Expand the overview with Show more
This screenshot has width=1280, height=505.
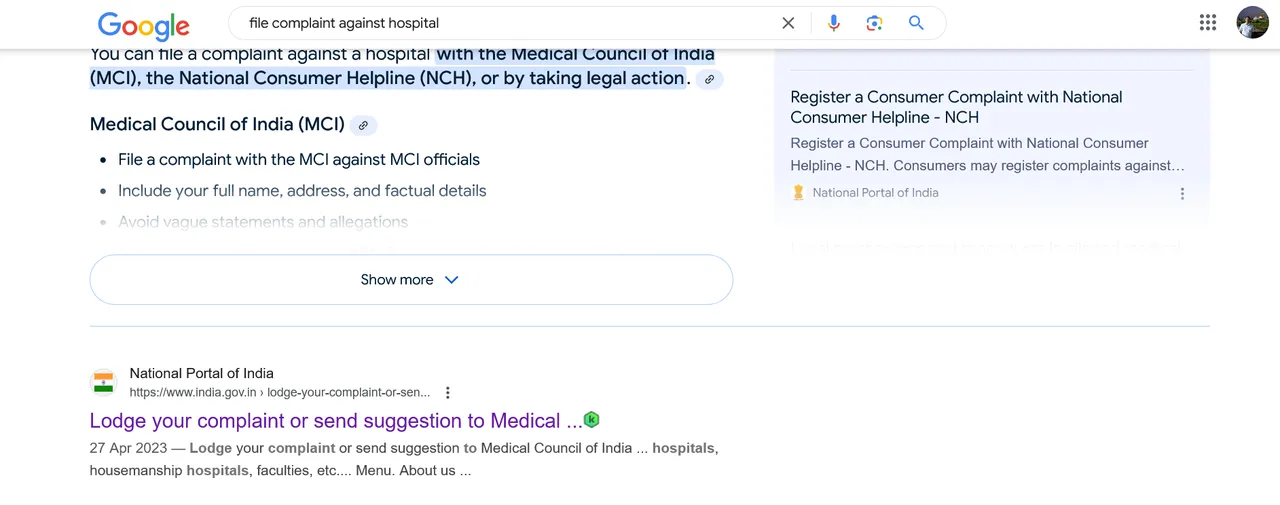411,280
